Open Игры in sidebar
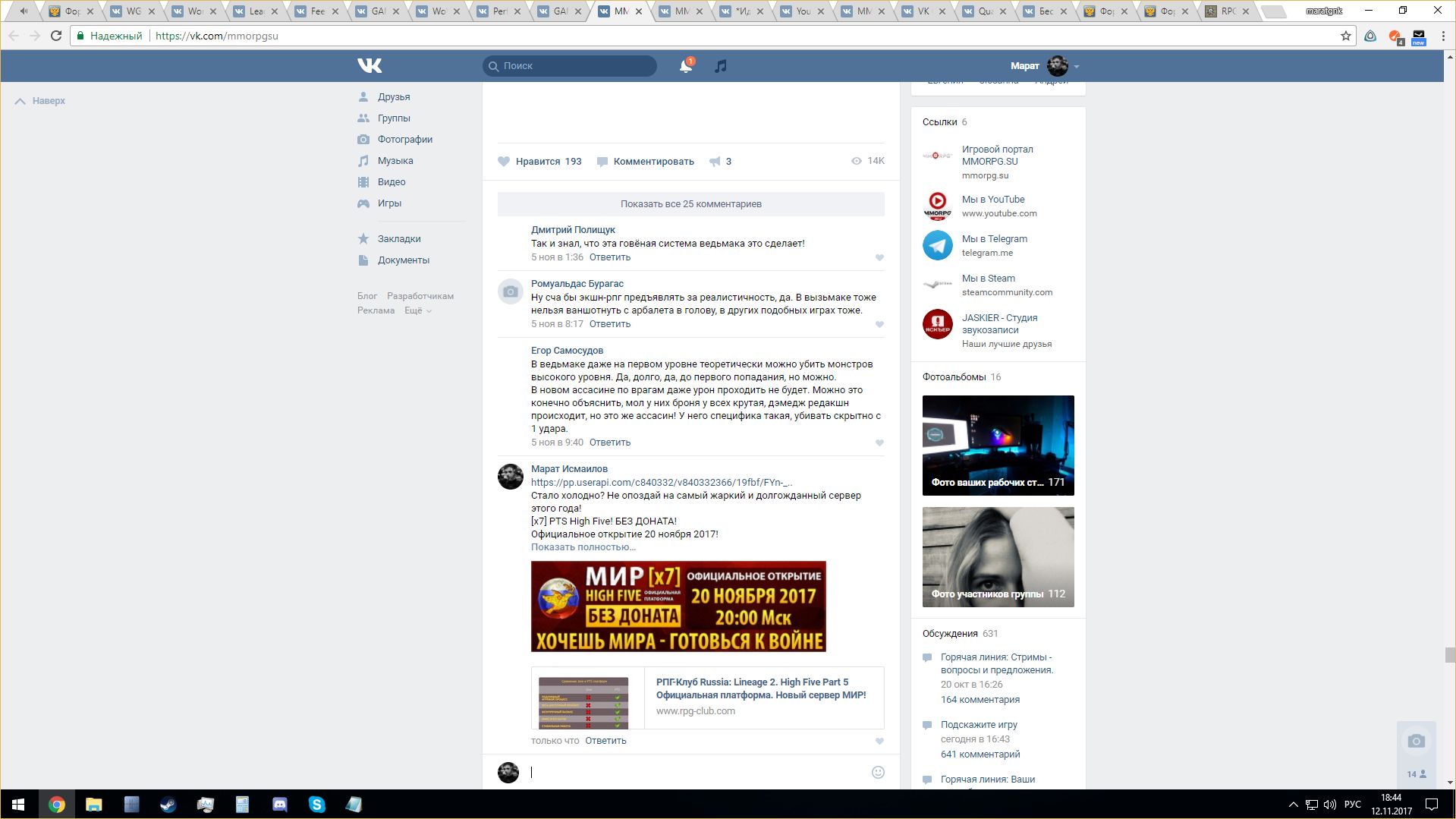This screenshot has height=819, width=1456. [389, 203]
